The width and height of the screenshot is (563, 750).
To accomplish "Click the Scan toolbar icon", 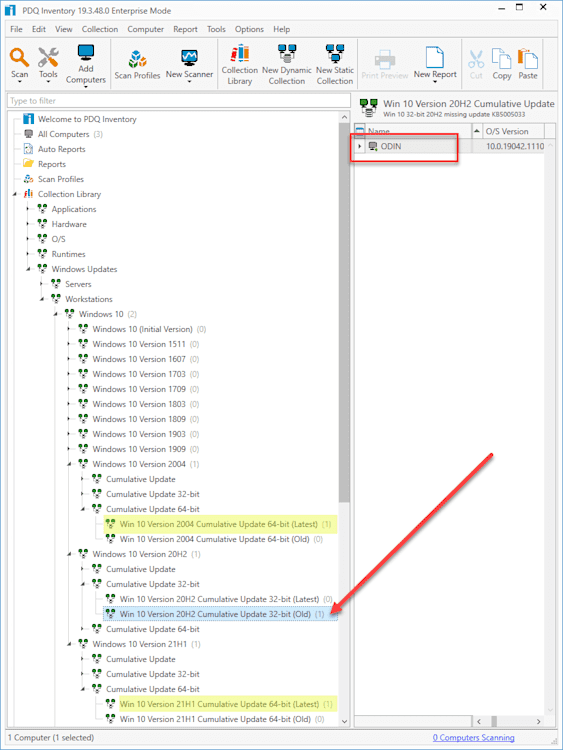I will pyautogui.click(x=20, y=63).
